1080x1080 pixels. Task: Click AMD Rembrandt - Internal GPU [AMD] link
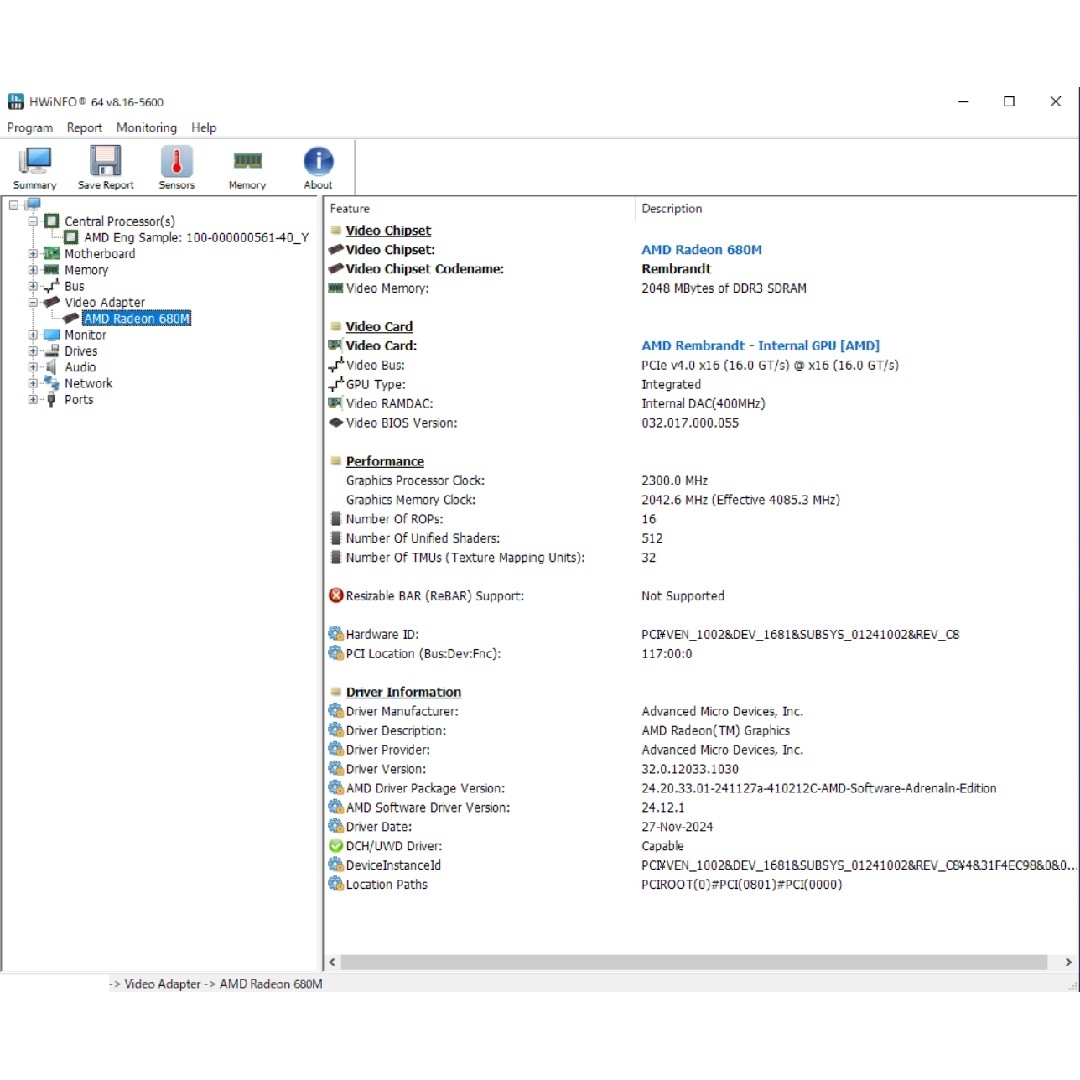(760, 345)
